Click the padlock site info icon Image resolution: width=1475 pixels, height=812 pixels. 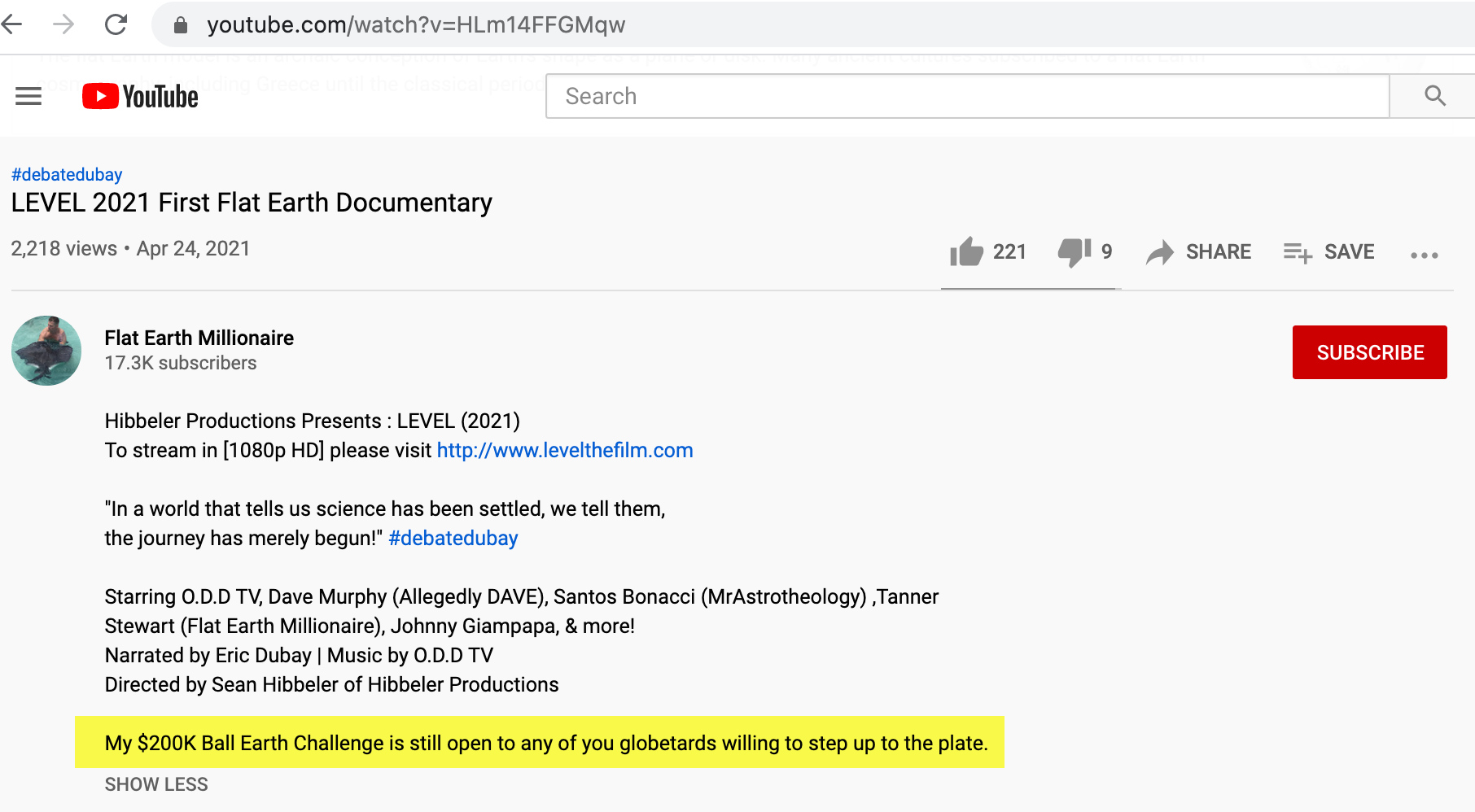click(x=181, y=25)
